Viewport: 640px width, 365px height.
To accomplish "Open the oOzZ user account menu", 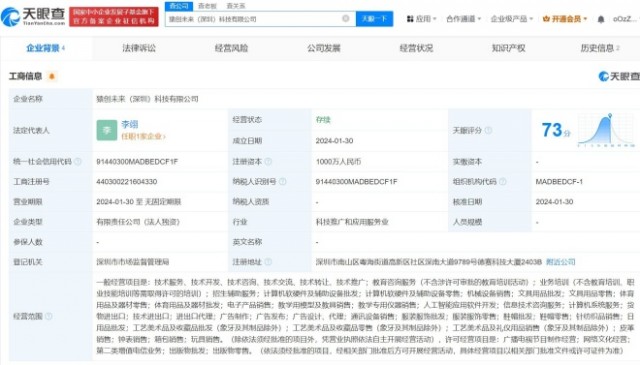I will click(624, 19).
